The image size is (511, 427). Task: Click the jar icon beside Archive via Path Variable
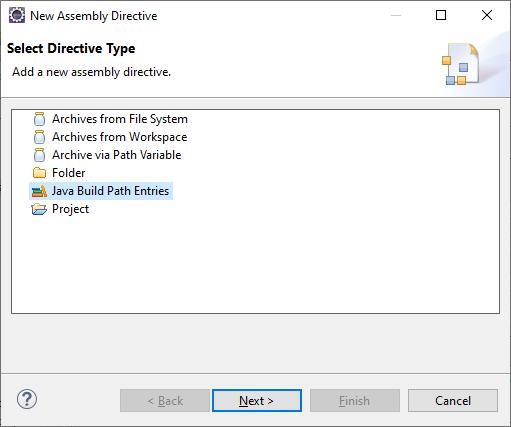tap(39, 155)
